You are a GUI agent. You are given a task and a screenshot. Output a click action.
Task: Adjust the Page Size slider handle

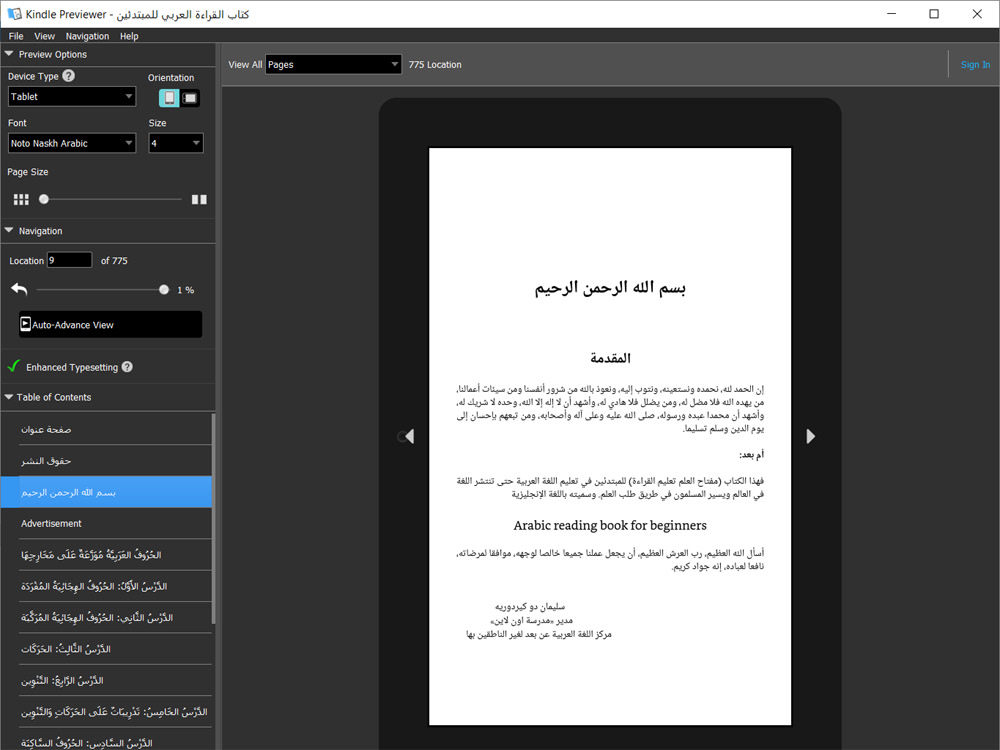(x=43, y=200)
